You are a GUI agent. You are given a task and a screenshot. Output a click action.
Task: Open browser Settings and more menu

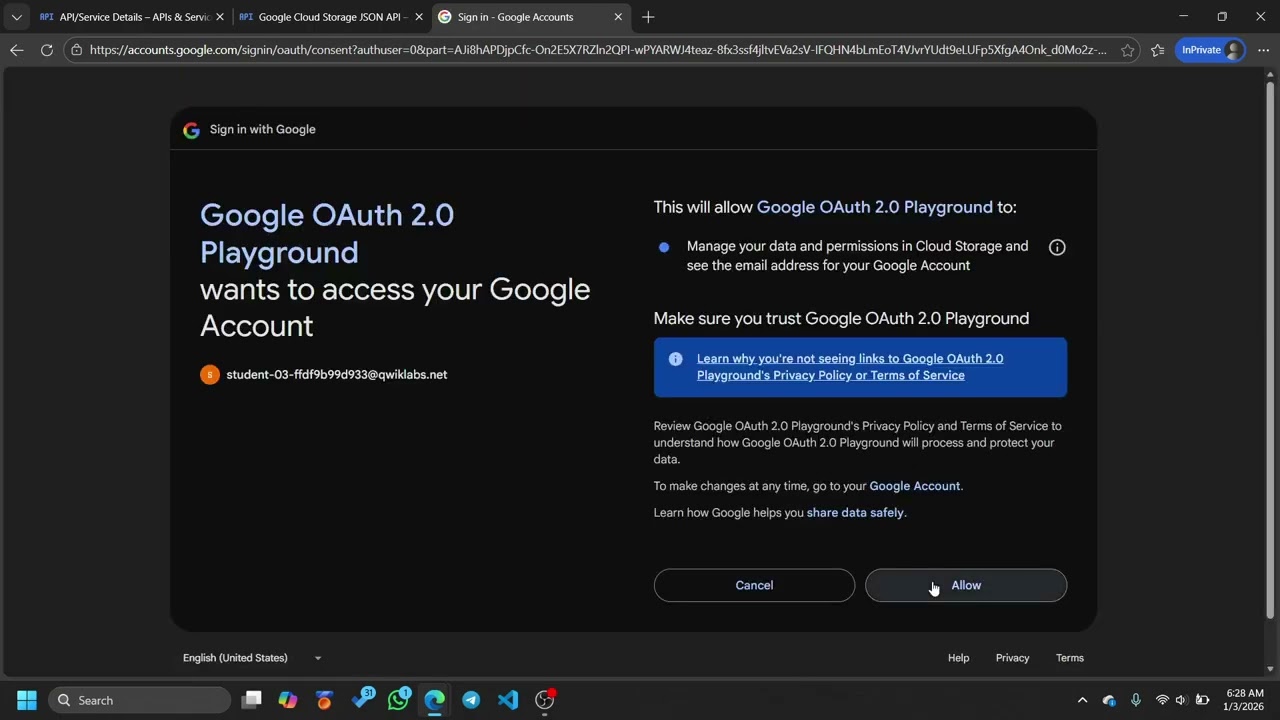tap(1262, 50)
